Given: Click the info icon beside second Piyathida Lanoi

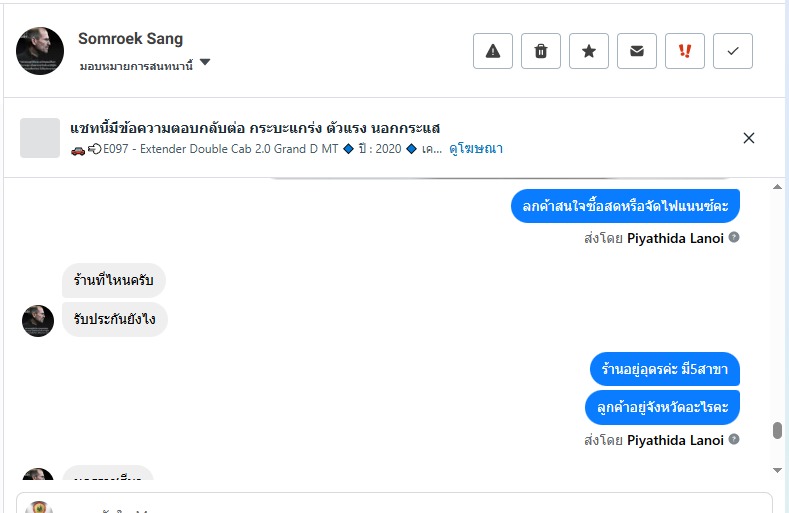Looking at the screenshot, I should [734, 440].
